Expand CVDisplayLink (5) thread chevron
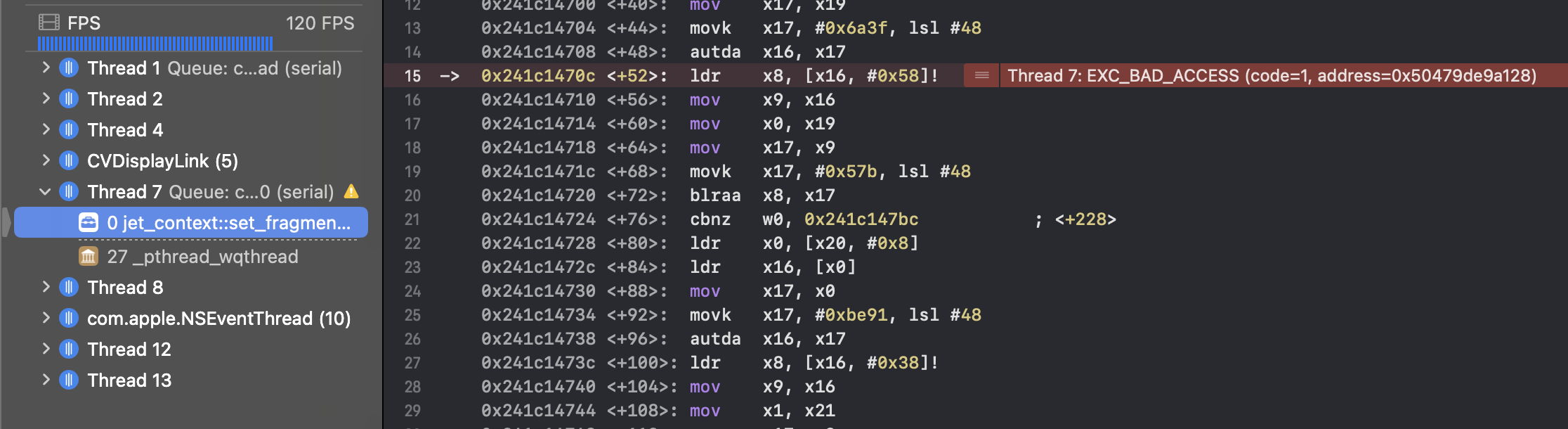1568x429 pixels. (x=46, y=160)
